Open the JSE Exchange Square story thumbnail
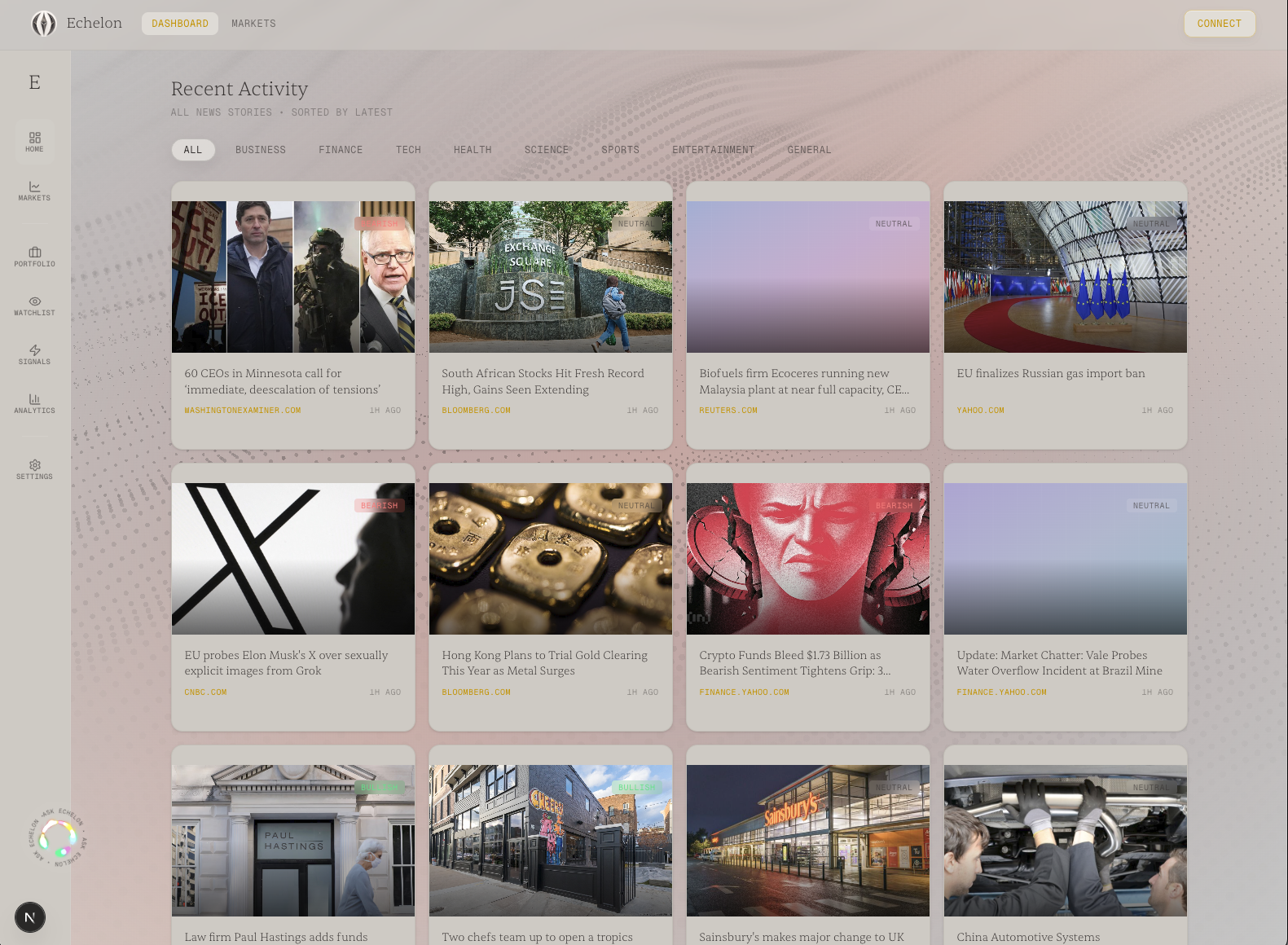Screen dimensions: 1288x945 click(x=550, y=277)
